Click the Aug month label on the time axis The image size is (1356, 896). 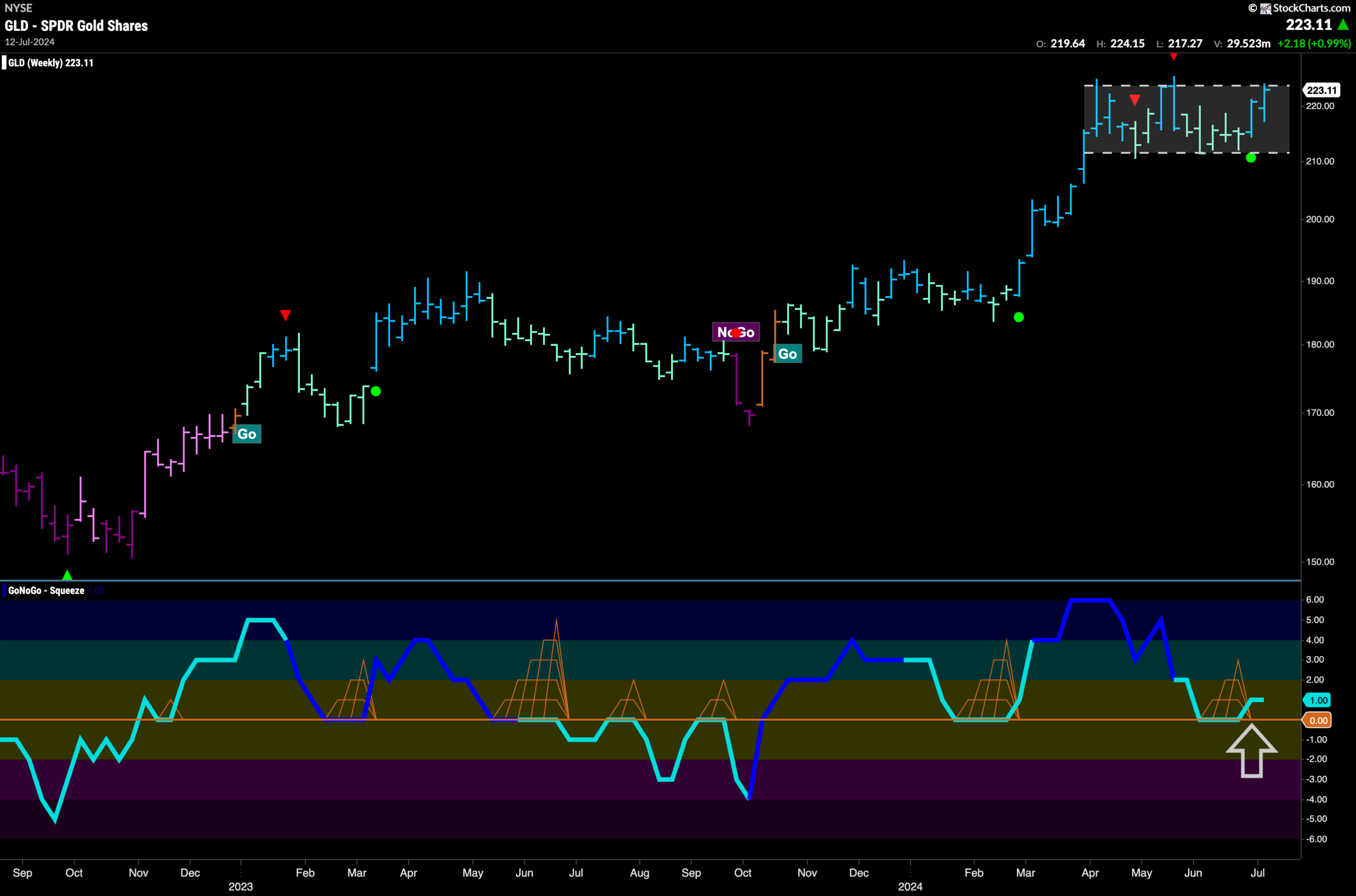[639, 873]
